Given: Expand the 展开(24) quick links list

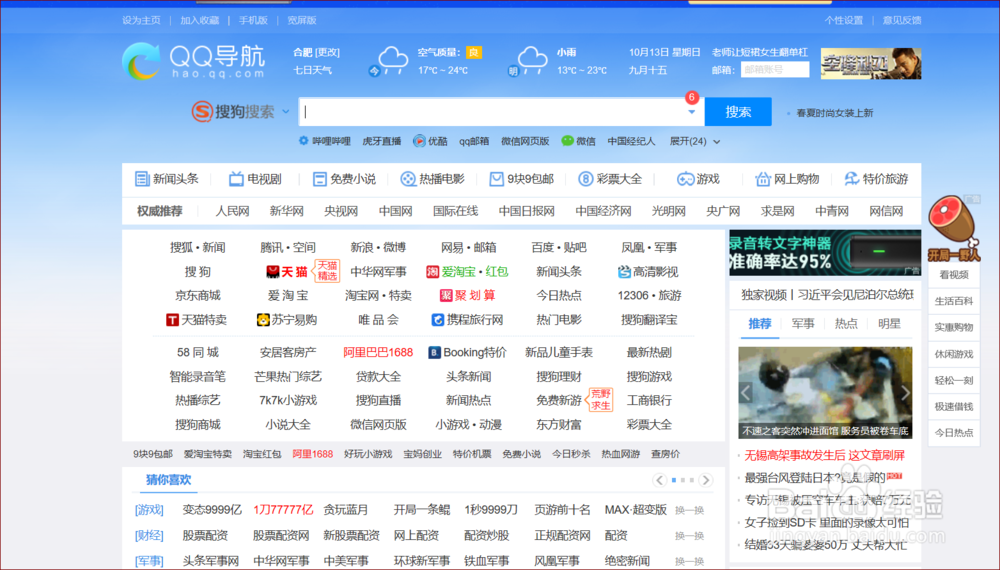Looking at the screenshot, I should 695,142.
